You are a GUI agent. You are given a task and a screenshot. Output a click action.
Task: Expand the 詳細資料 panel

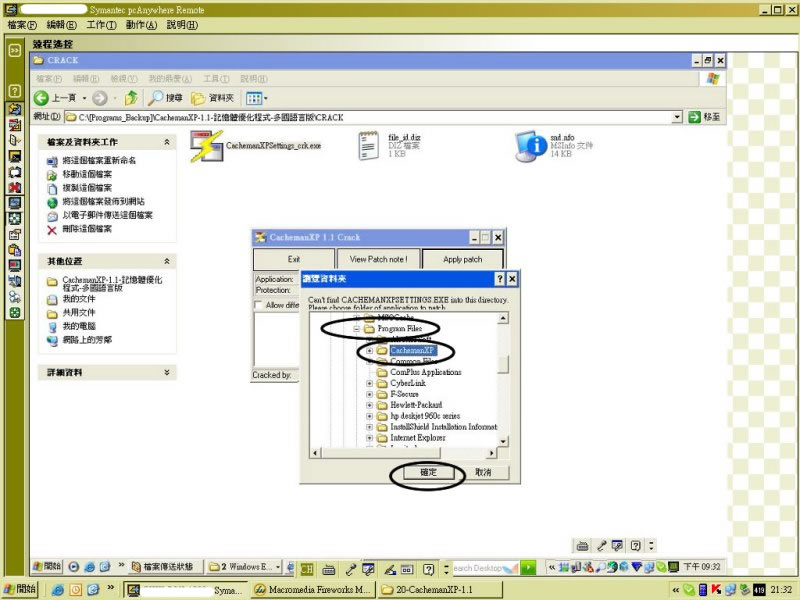(x=167, y=372)
